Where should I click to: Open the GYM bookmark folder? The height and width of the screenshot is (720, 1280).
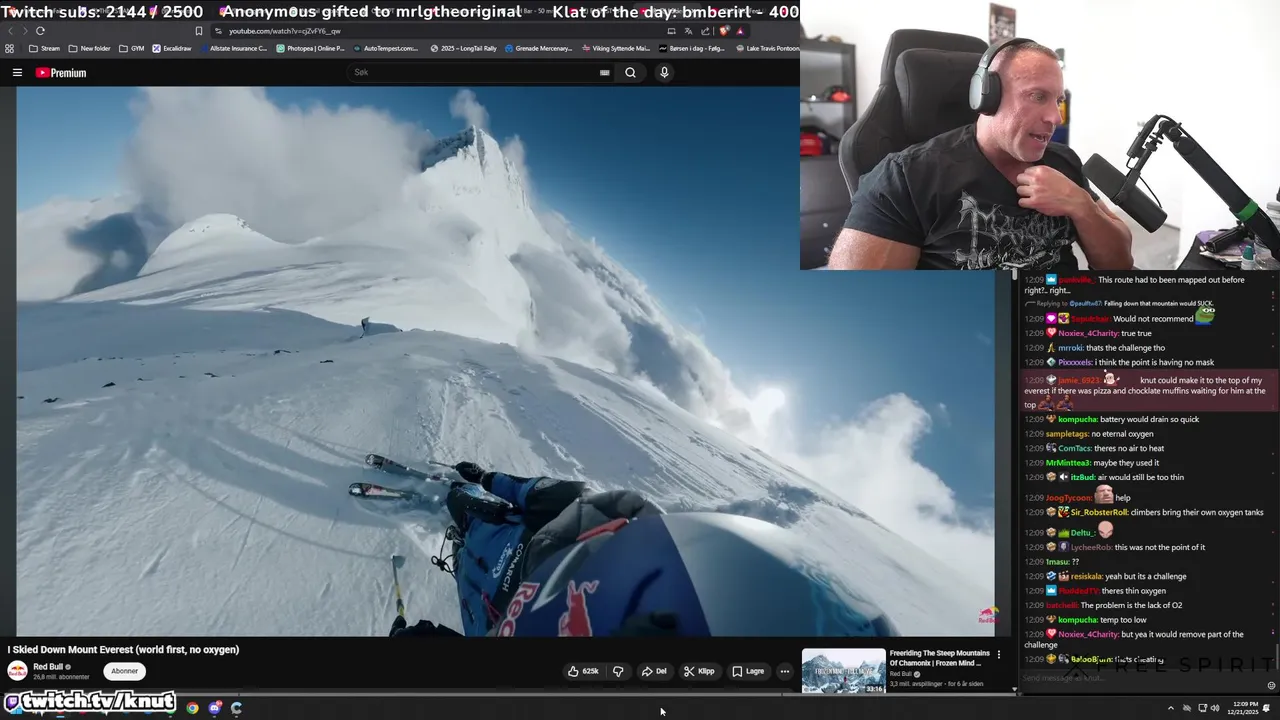[131, 48]
